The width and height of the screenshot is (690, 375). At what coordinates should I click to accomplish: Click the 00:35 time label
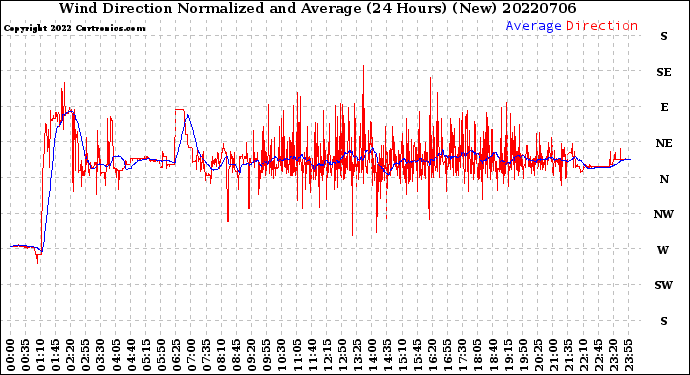pyautogui.click(x=26, y=355)
